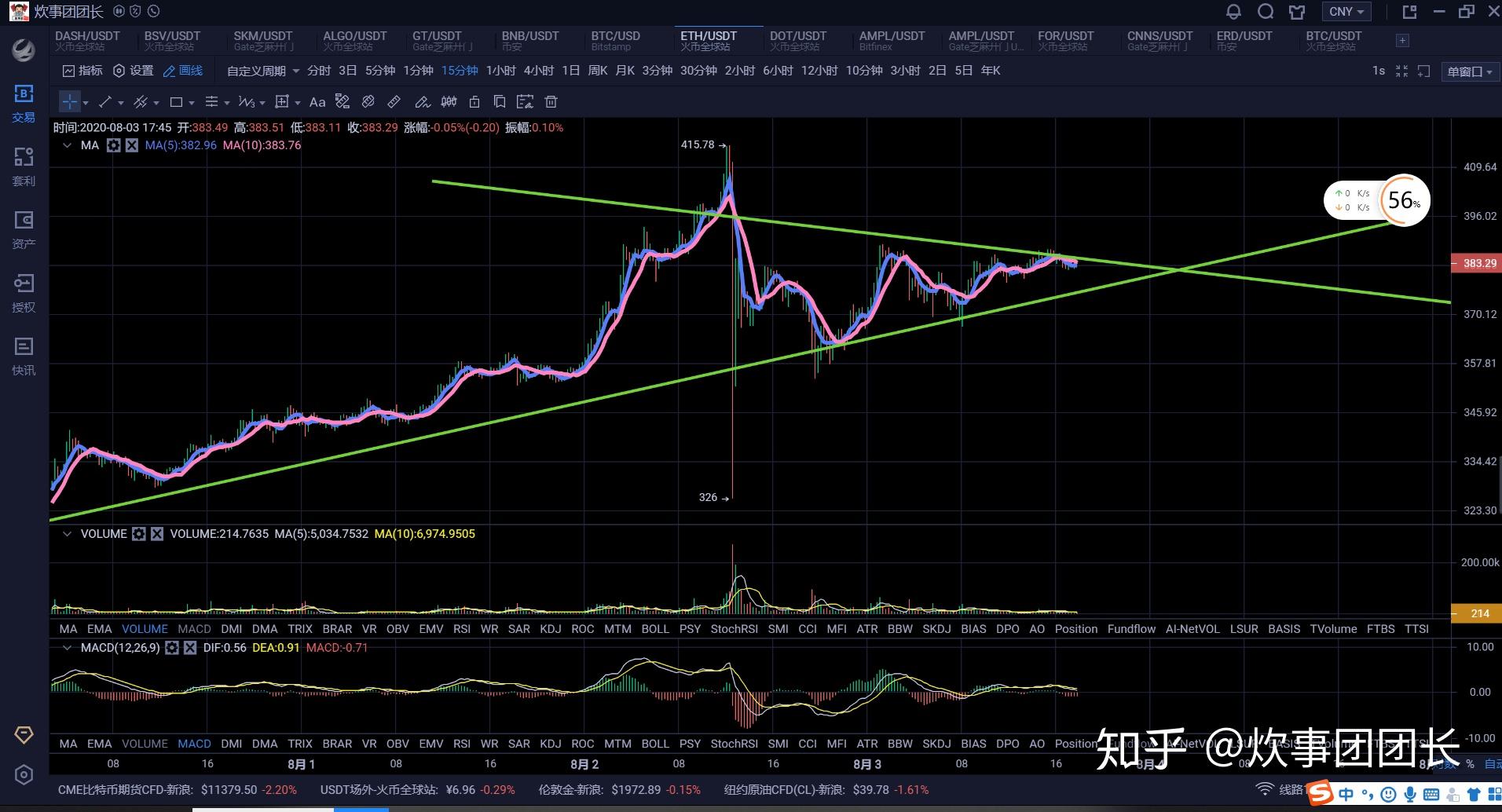Toggle VOLUME in the first indicator row
This screenshot has width=1502, height=812.
tap(145, 629)
